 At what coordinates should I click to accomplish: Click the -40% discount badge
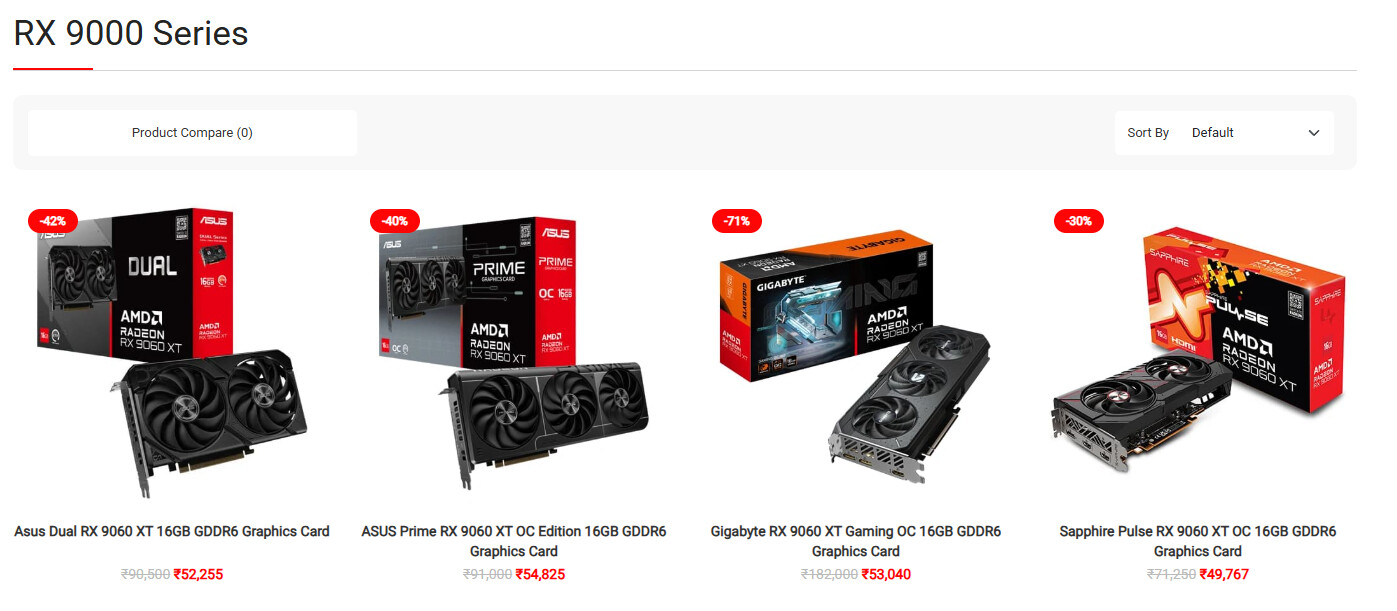point(395,220)
